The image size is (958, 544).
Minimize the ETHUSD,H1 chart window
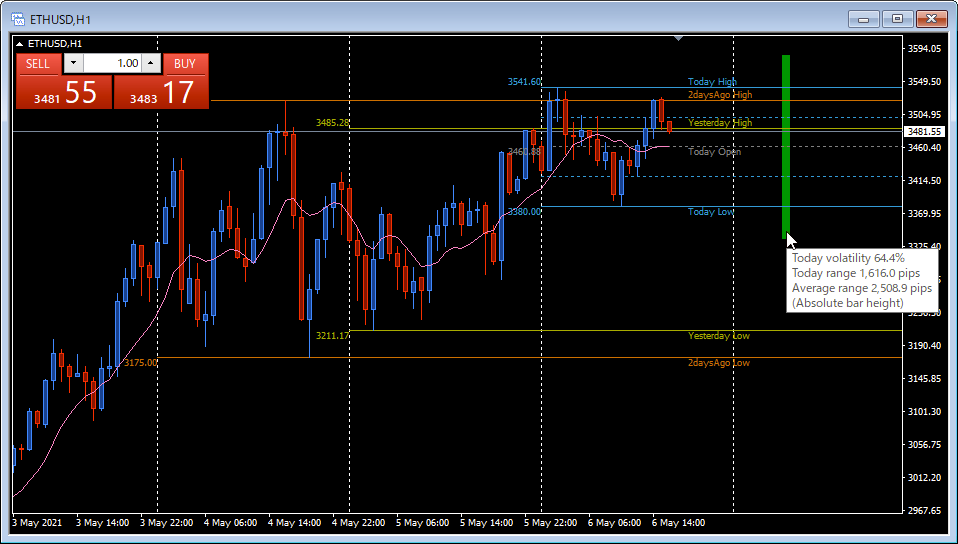pos(864,19)
